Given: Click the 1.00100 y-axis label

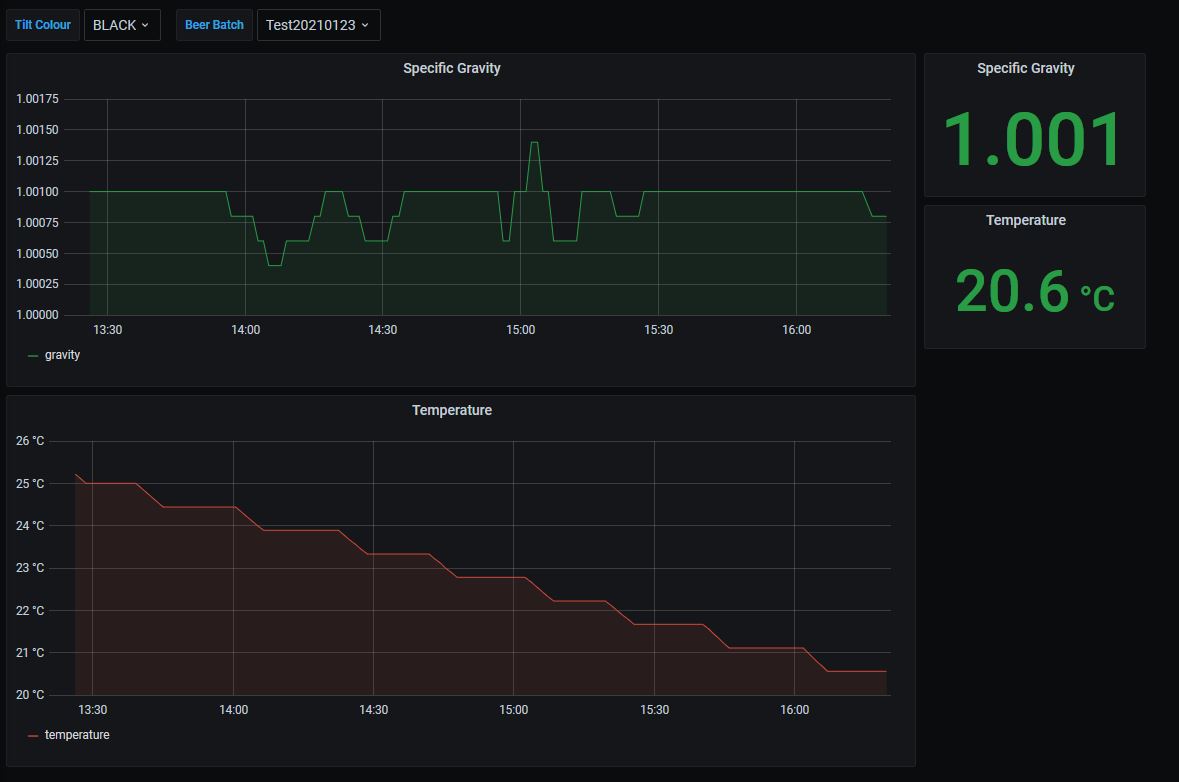Looking at the screenshot, I should pos(38,192).
